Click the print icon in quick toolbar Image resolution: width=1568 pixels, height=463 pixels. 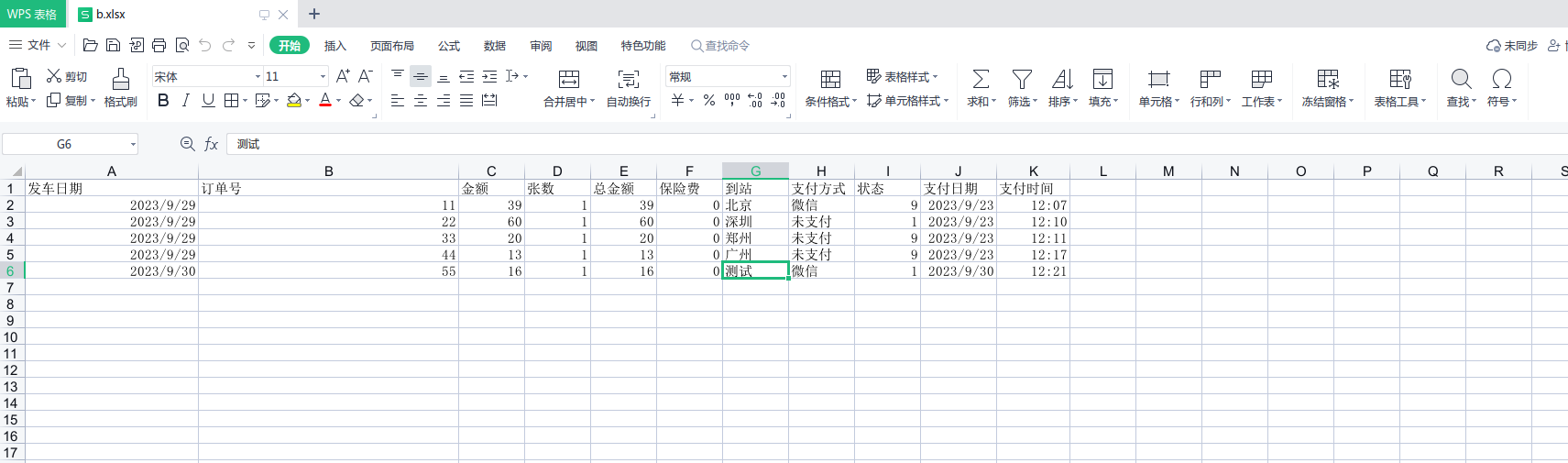click(159, 45)
